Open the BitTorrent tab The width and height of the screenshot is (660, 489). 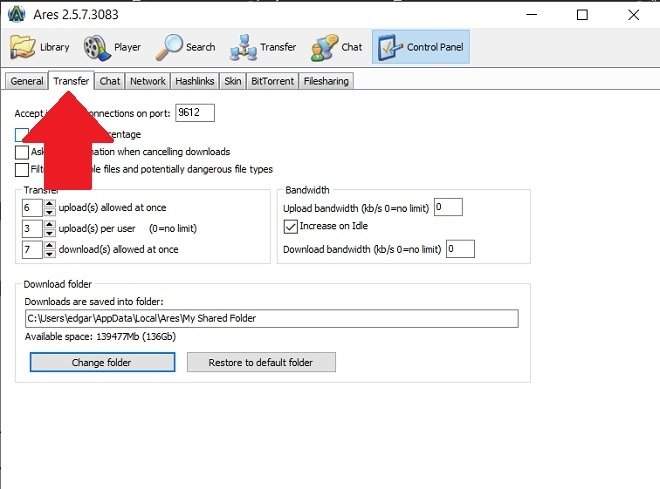pyautogui.click(x=272, y=81)
